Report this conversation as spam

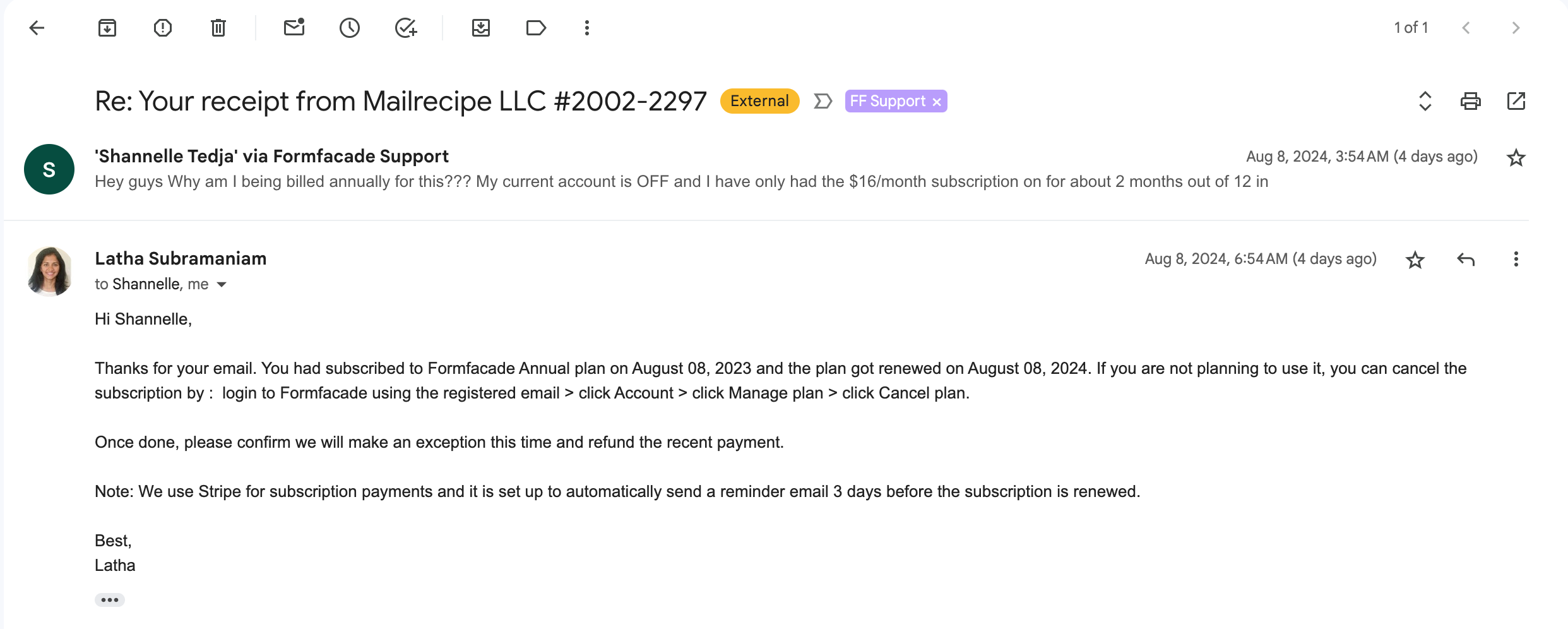[163, 28]
